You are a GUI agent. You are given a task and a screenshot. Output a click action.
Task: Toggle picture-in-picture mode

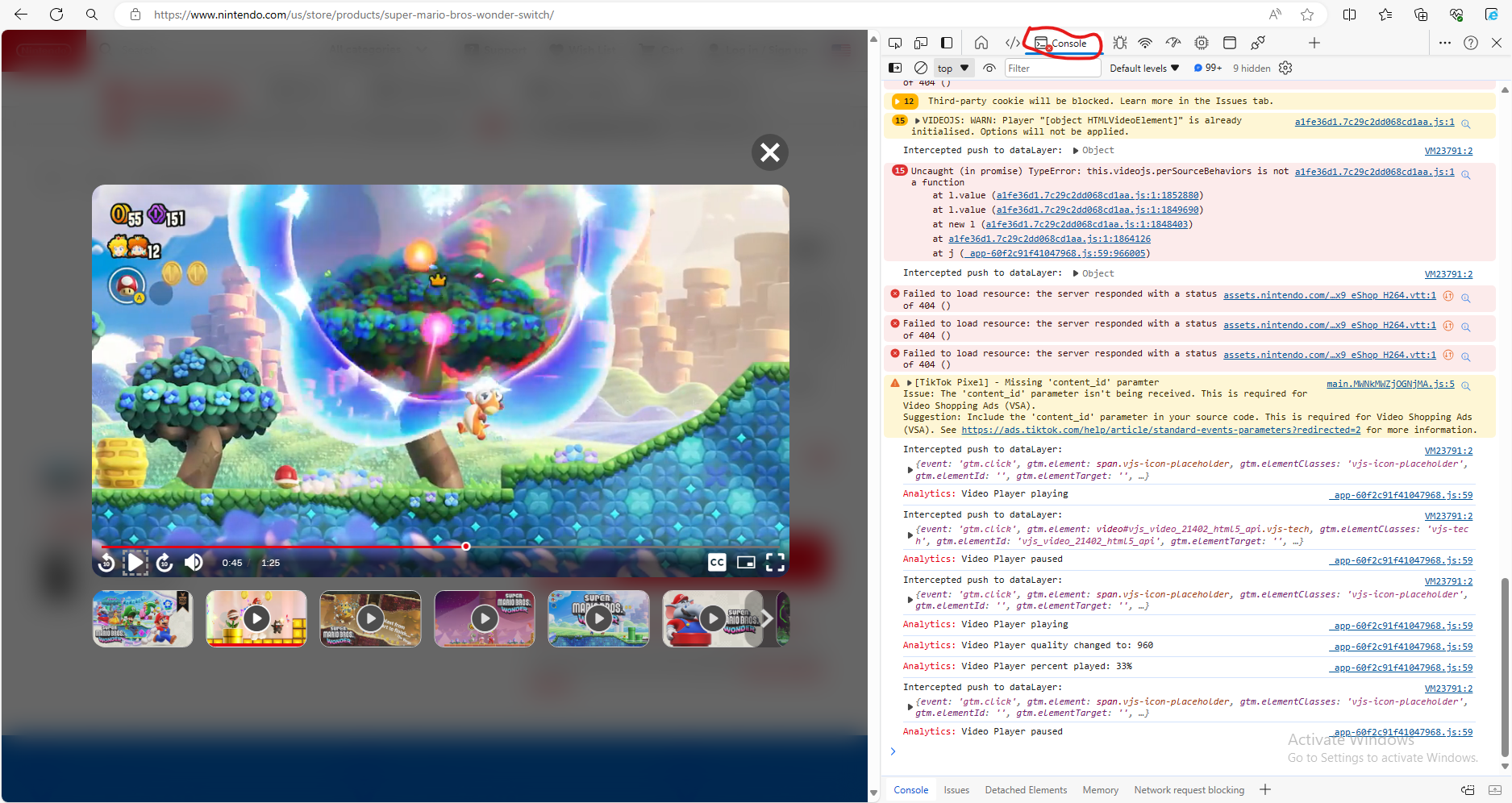pos(746,563)
